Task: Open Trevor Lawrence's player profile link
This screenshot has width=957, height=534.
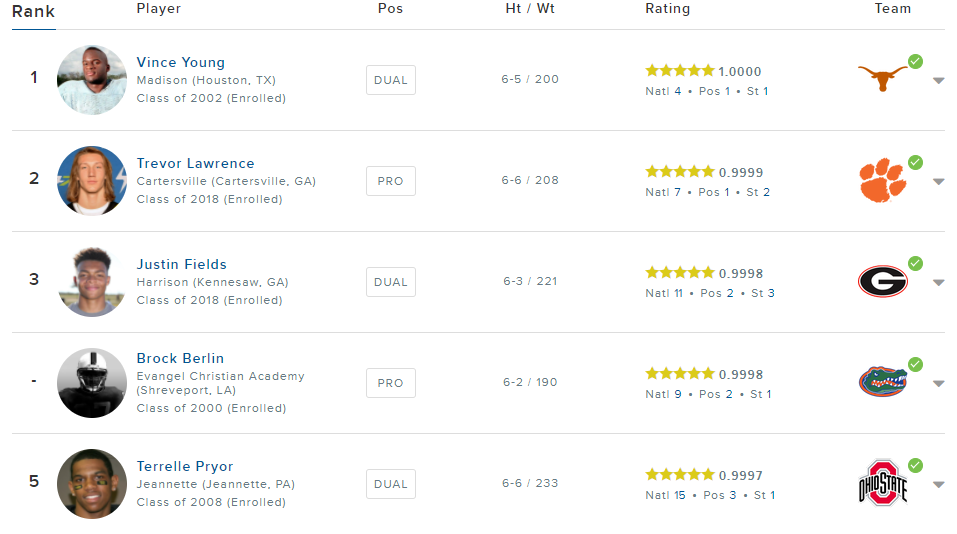Action: click(195, 163)
